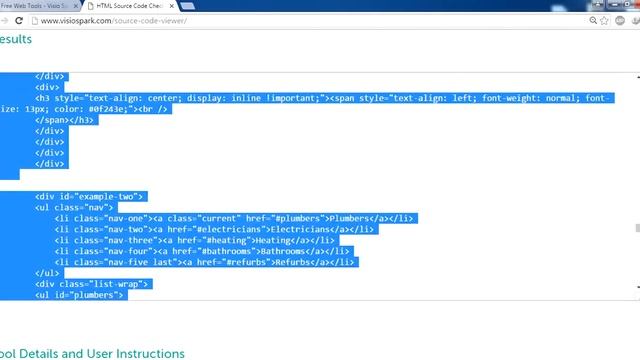Click the Bathrooms nav-four code line
This screenshot has height=360, width=640.
[202, 251]
